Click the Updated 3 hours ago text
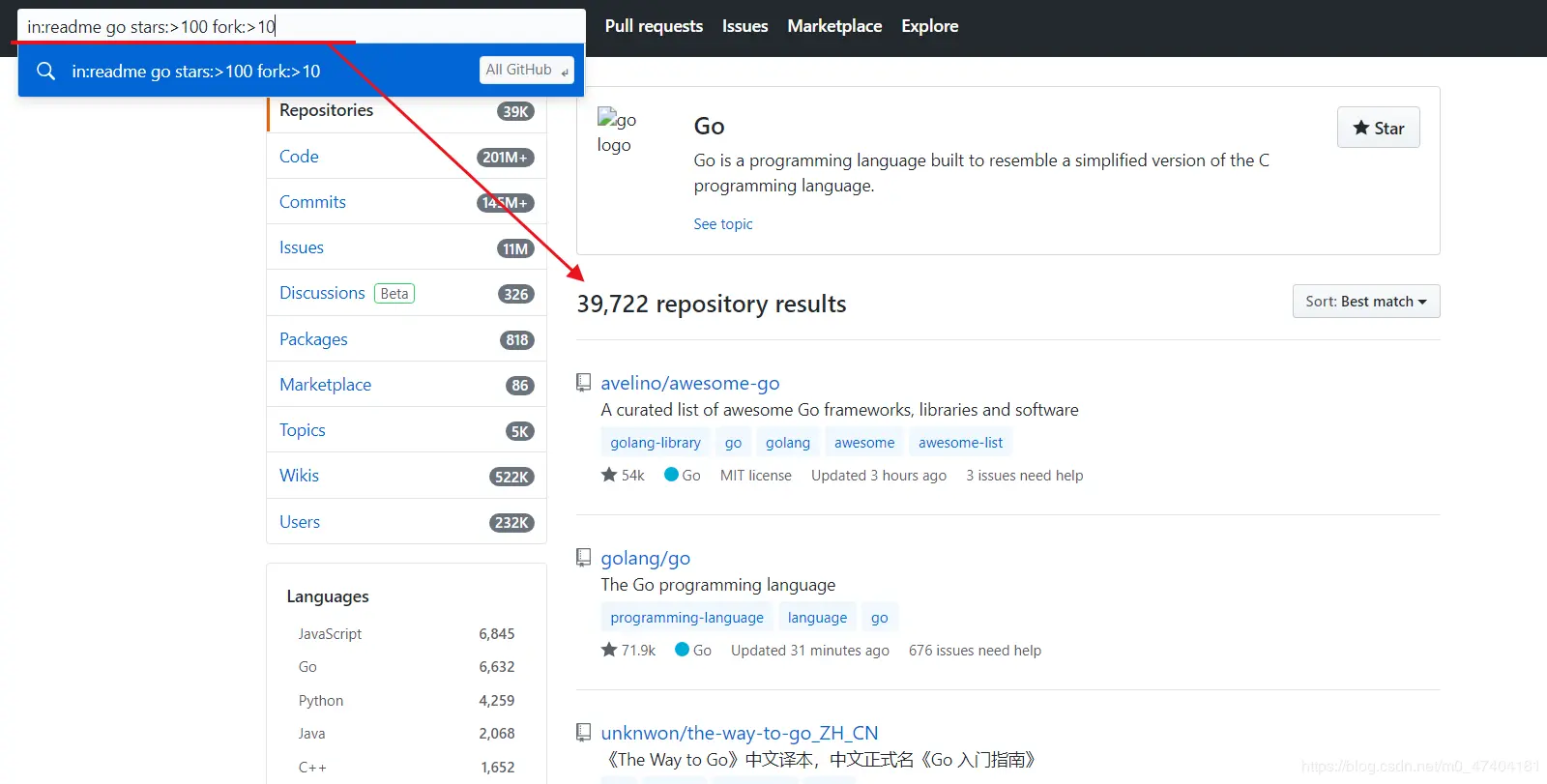The height and width of the screenshot is (784, 1547). pos(878,476)
